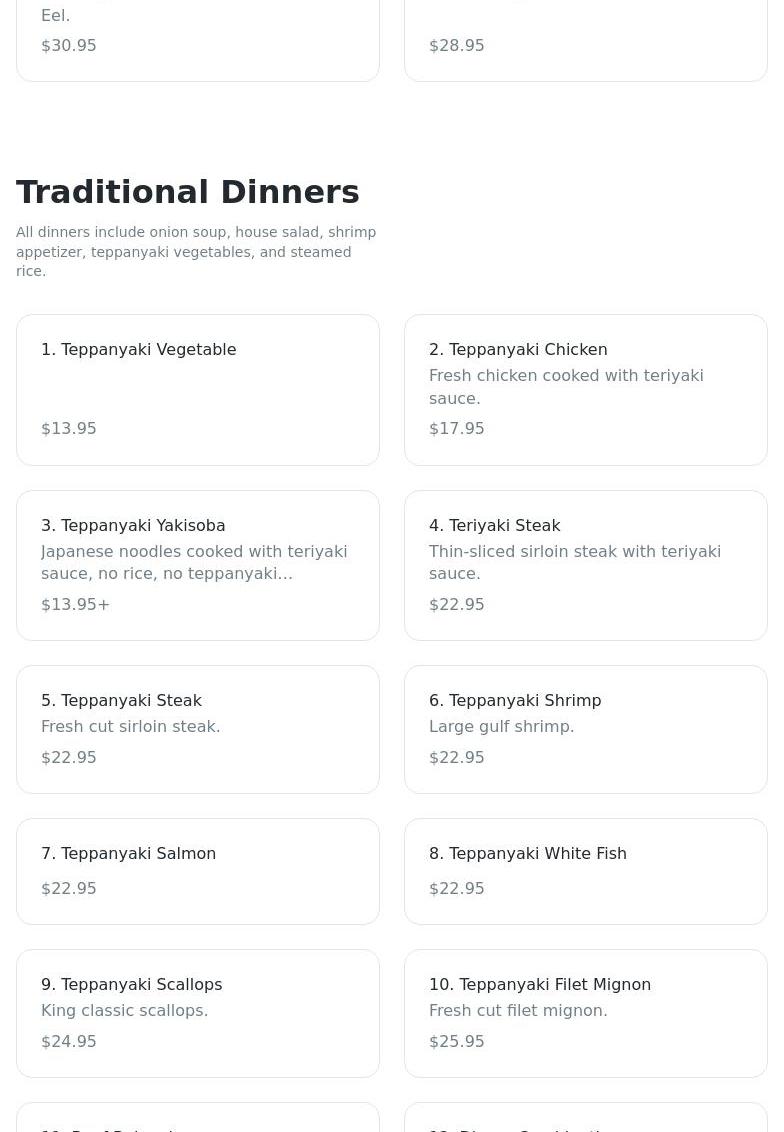Image resolution: width=784 pixels, height=1132 pixels.
Task: Open the Teppanyaki Vegetable menu item
Action: tap(197, 389)
